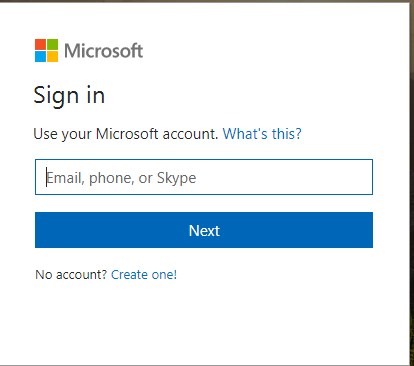The image size is (414, 366).
Task: Click the word Next on the button
Action: click(204, 230)
